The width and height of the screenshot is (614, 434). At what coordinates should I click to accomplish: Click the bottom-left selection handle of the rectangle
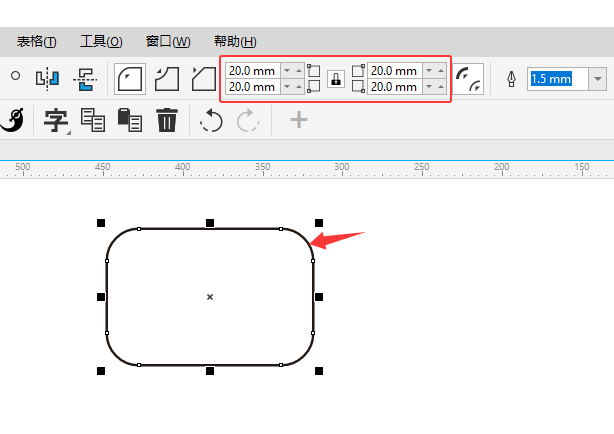(101, 371)
